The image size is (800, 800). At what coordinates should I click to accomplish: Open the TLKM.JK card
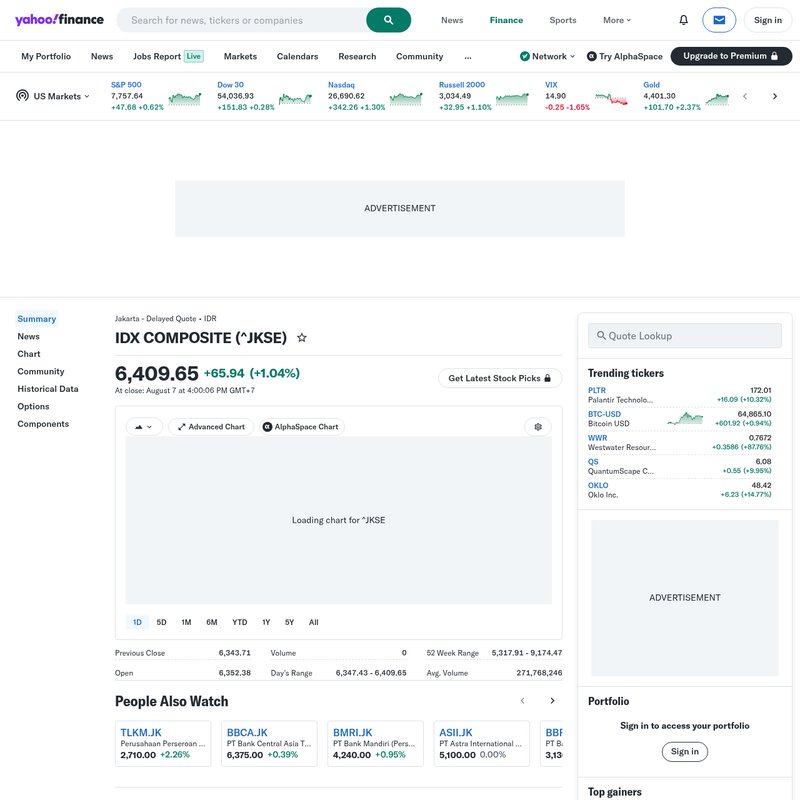163,743
